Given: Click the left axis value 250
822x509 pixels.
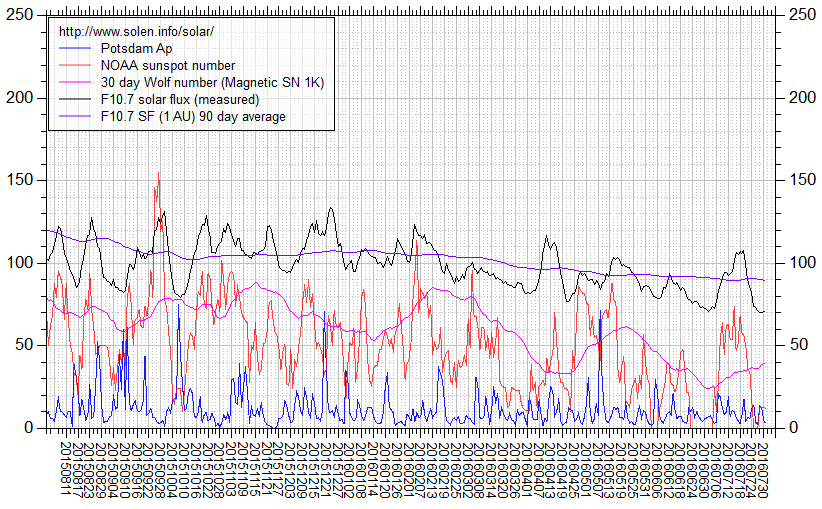Looking at the screenshot, I should click(x=19, y=15).
